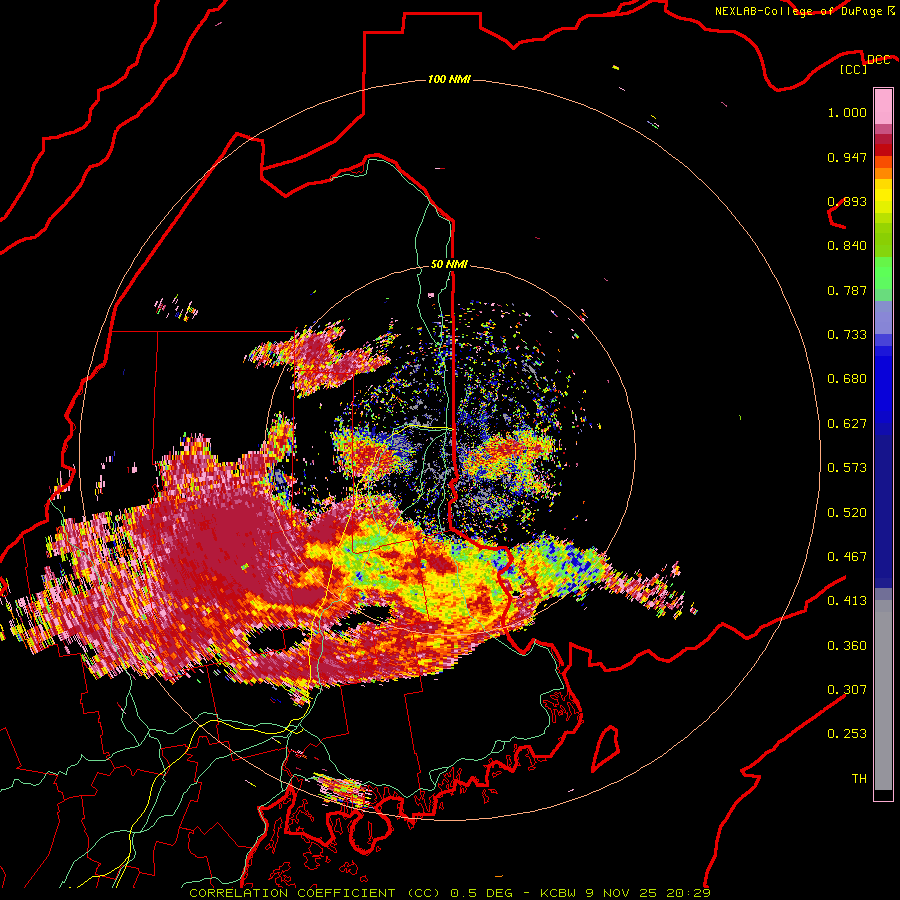
Task: Click the 0.520 colorbar value label
Action: tap(847, 513)
